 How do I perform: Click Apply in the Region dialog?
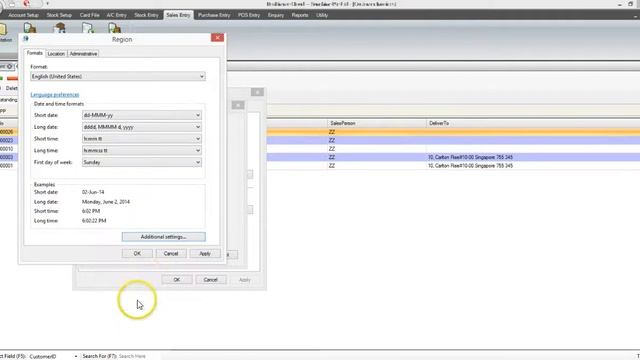pos(204,253)
